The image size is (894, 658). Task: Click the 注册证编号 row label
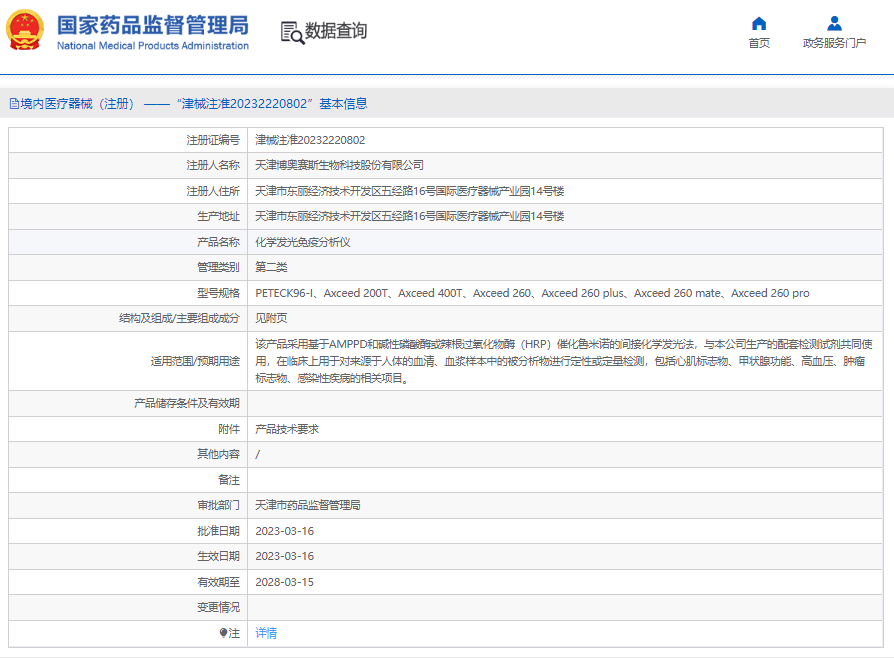pyautogui.click(x=213, y=140)
